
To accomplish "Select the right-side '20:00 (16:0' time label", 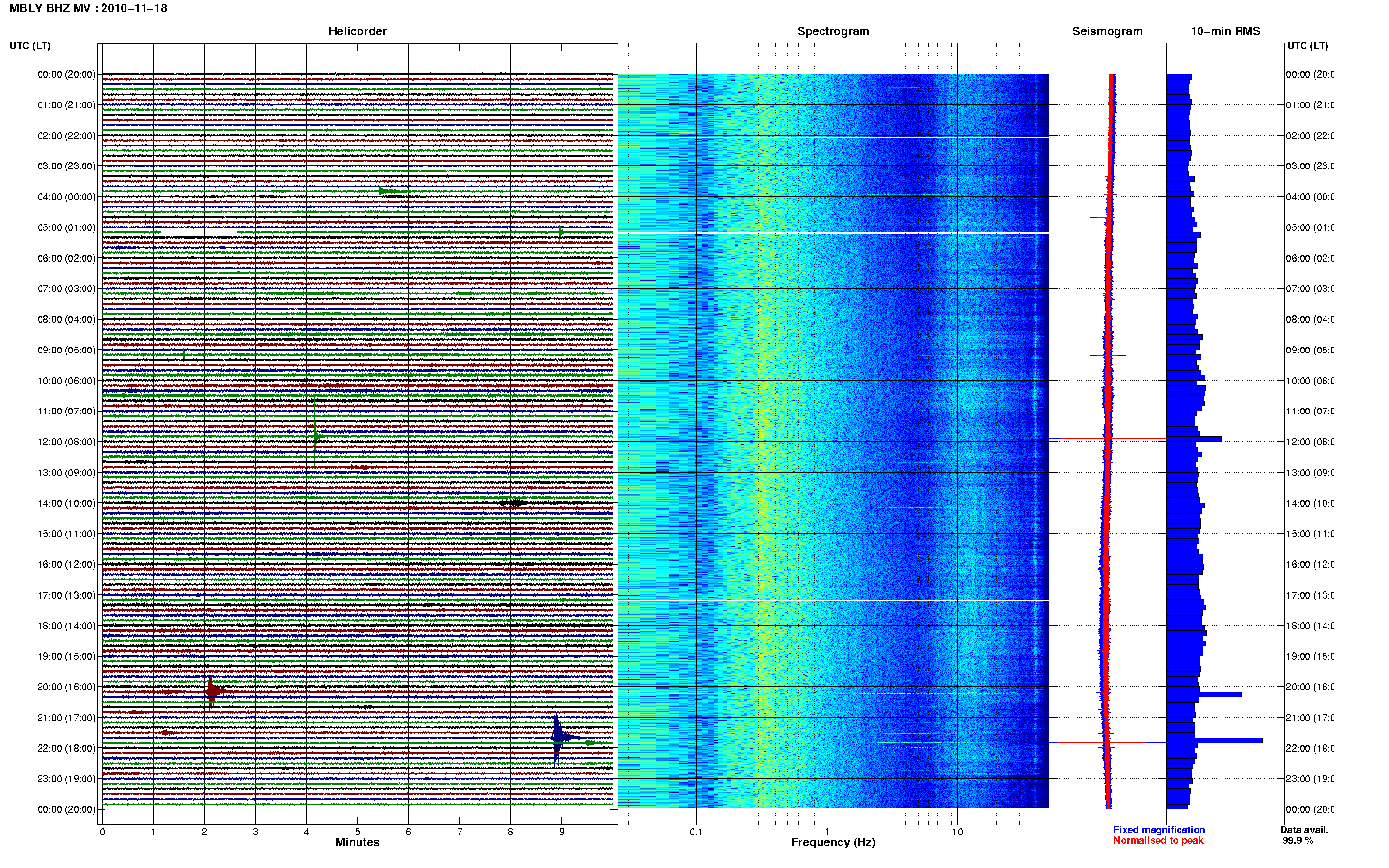I will click(x=1310, y=687).
